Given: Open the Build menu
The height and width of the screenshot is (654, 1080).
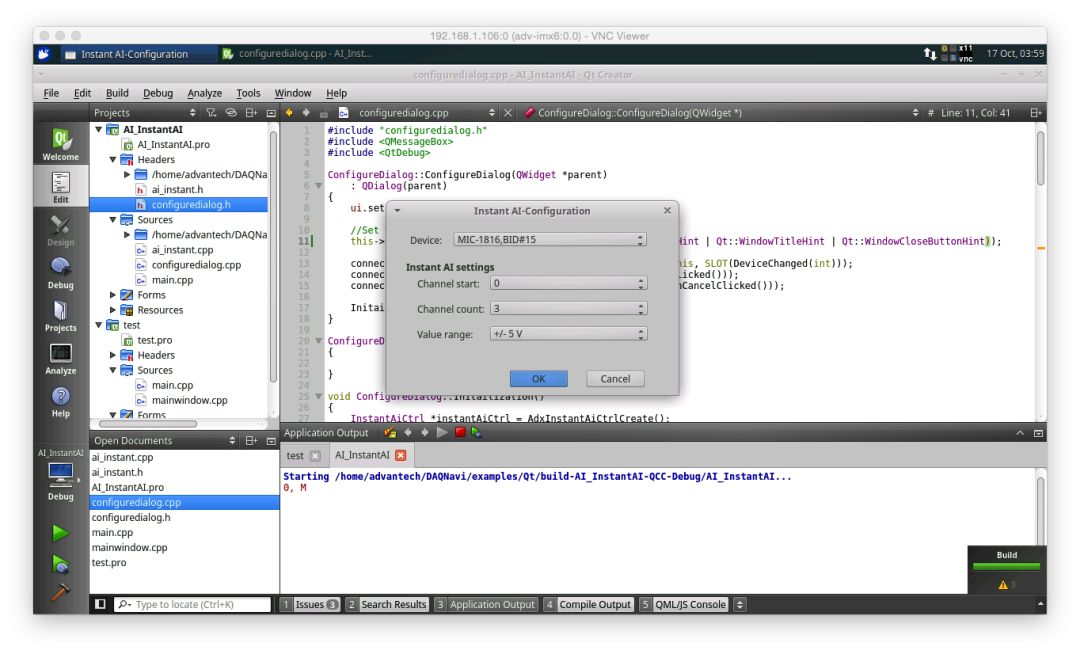Looking at the screenshot, I should click(x=117, y=93).
